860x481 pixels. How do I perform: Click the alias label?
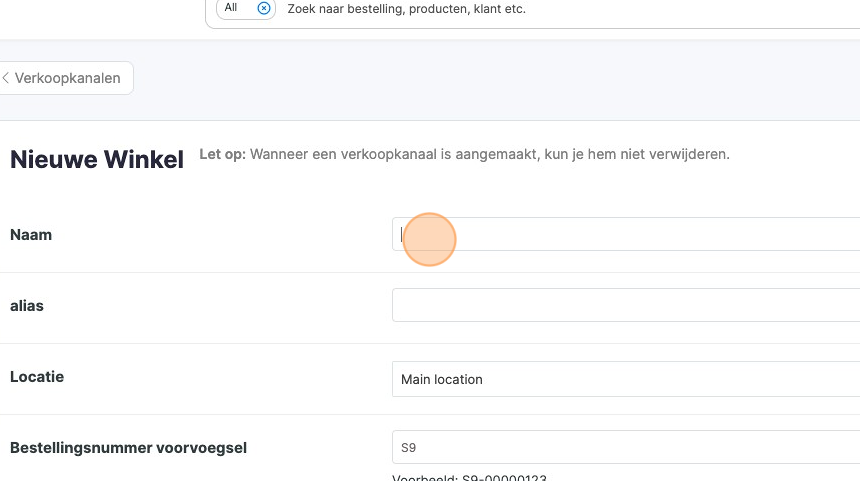[x=26, y=305]
